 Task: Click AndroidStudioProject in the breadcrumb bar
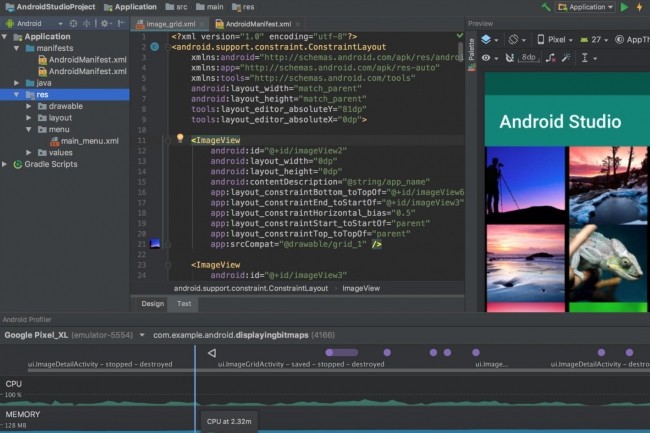coord(51,7)
